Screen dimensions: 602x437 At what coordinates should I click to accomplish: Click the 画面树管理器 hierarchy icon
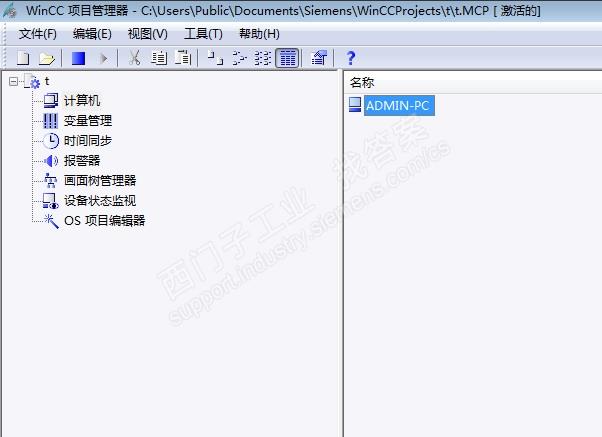pos(50,180)
